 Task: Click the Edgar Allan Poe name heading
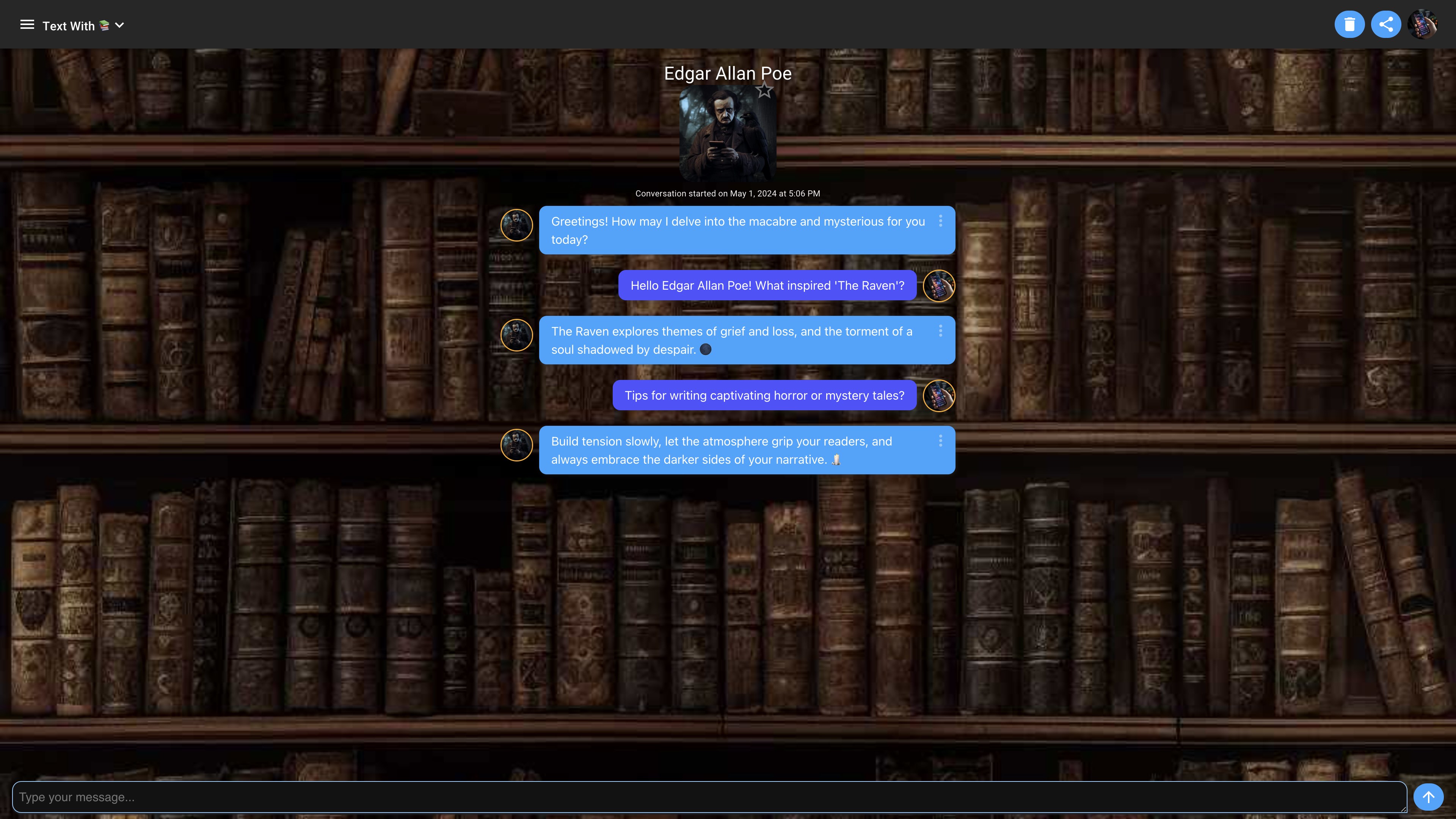pos(728,74)
